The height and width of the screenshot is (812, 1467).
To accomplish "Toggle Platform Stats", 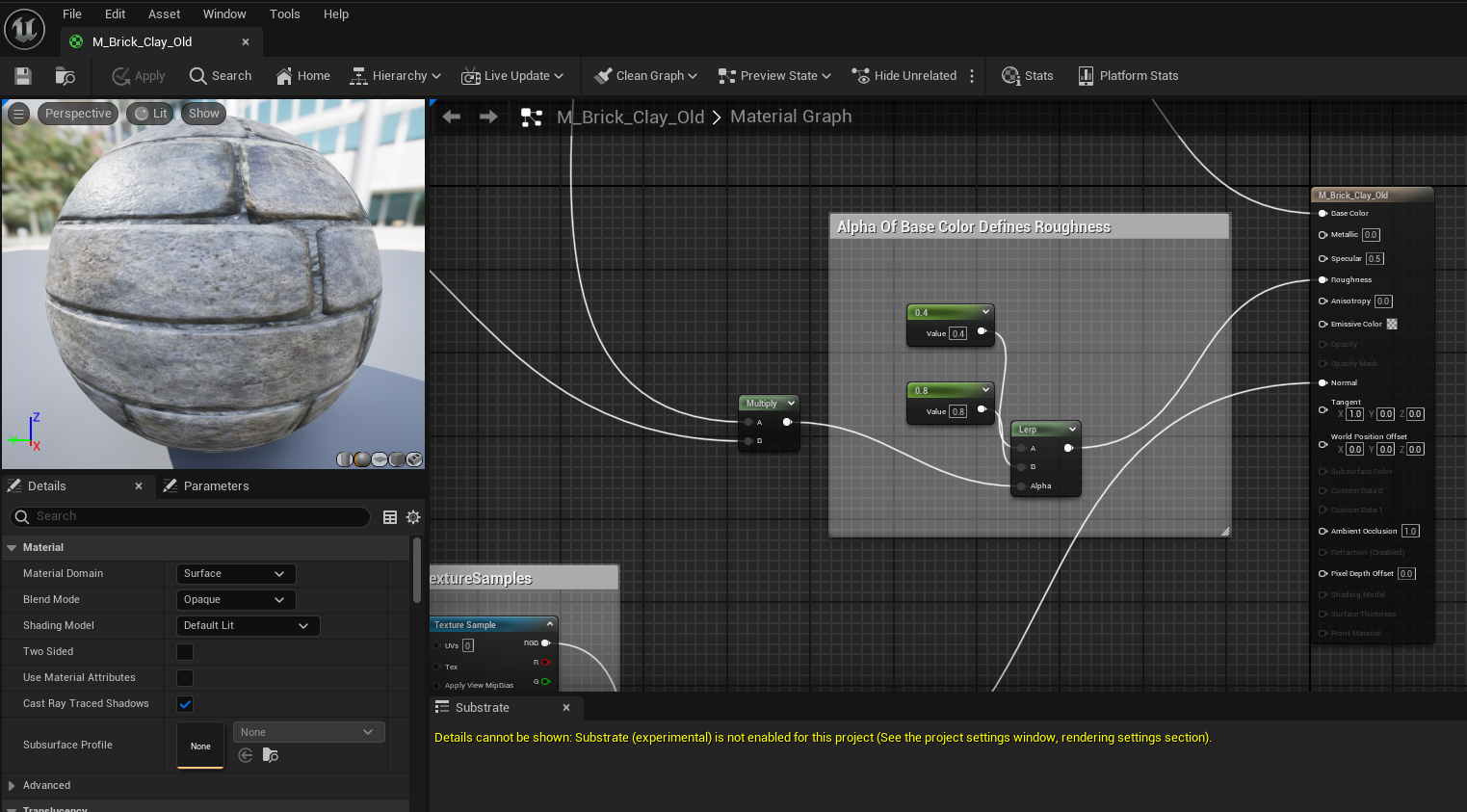I will click(1128, 76).
